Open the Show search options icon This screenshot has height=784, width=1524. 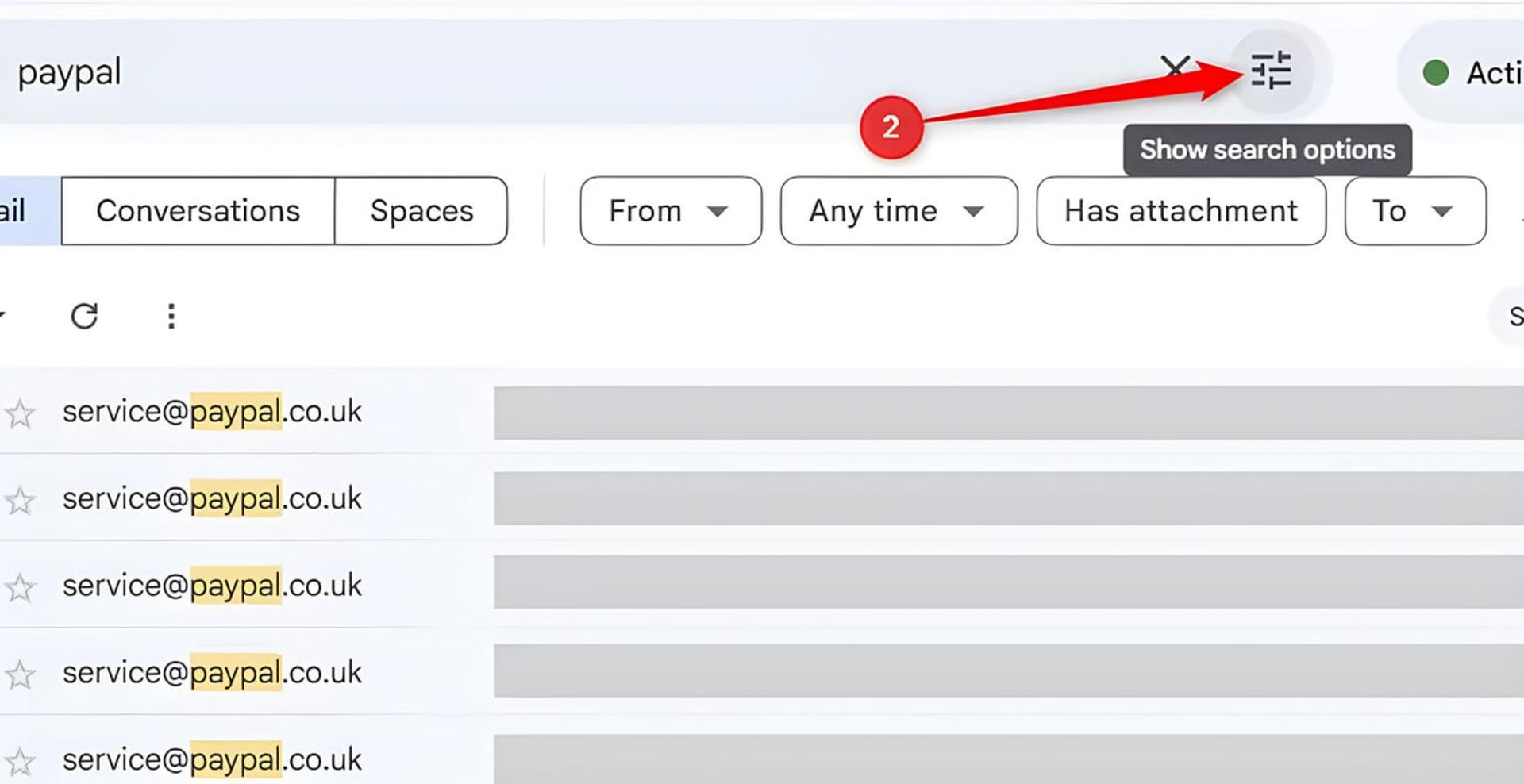coord(1271,71)
